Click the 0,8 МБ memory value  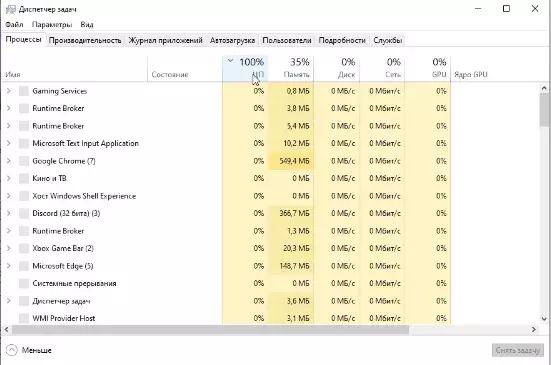click(298, 91)
